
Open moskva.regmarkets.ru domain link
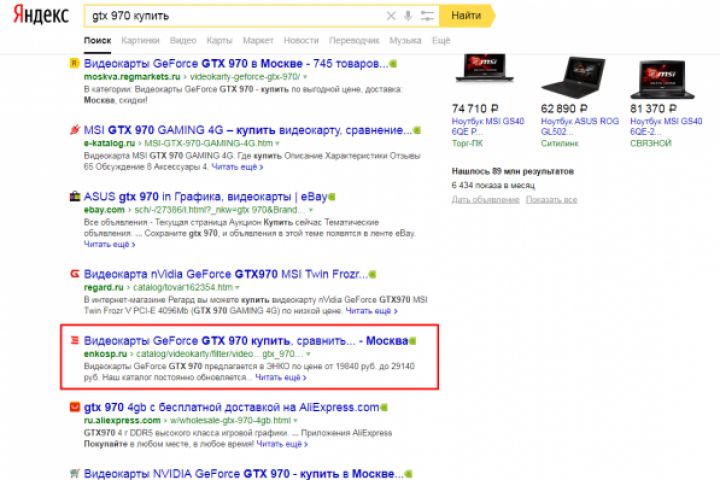(x=132, y=77)
